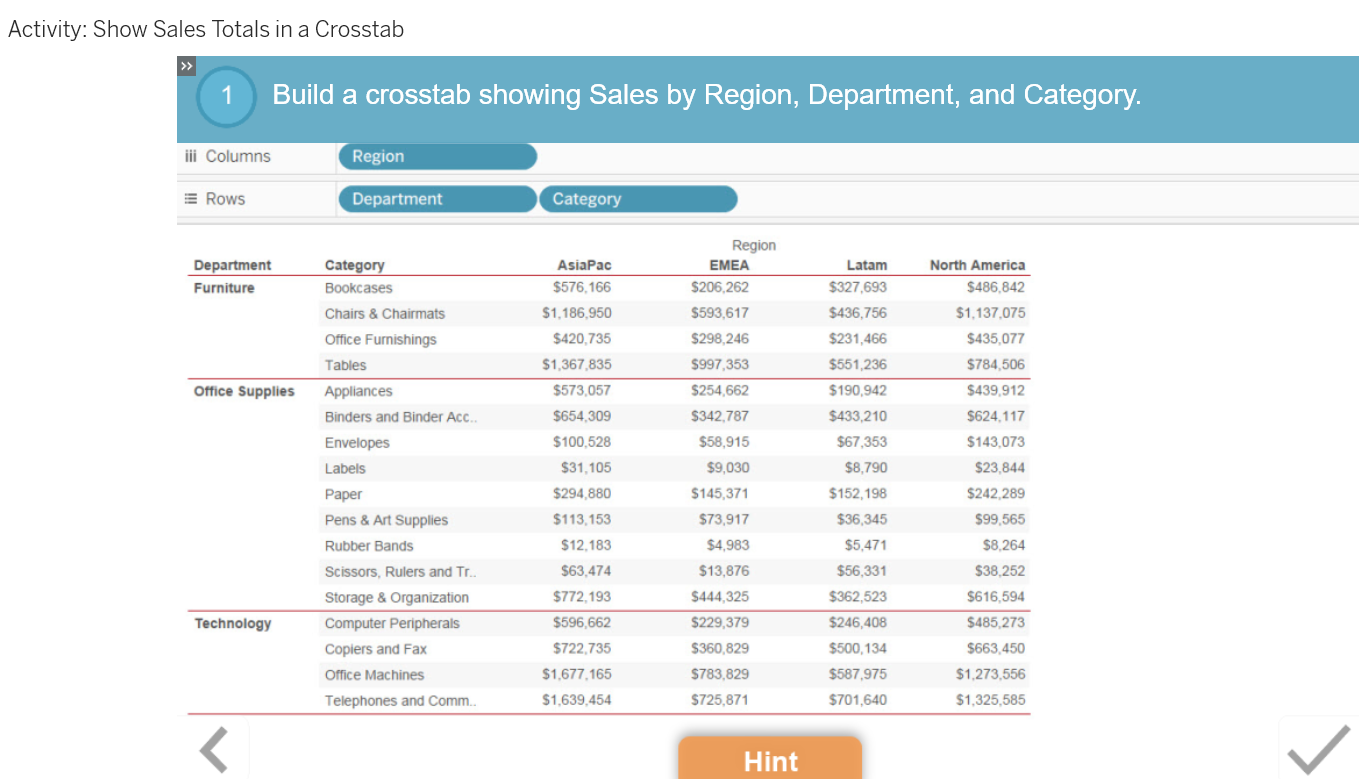
Task: Select the Telephones and Comm.. category
Action: pos(400,701)
